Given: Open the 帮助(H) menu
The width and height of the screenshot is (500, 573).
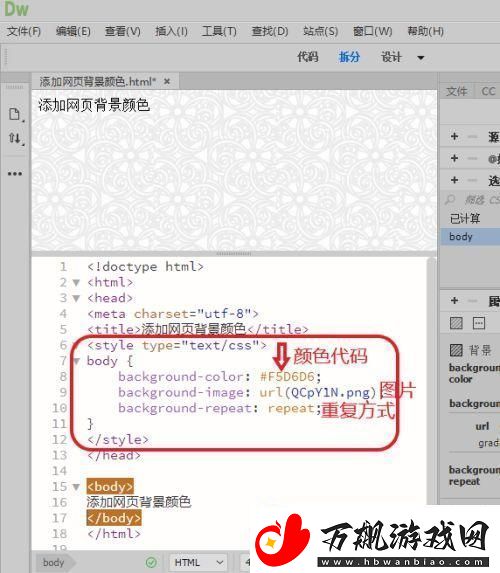Looking at the screenshot, I should tap(425, 31).
